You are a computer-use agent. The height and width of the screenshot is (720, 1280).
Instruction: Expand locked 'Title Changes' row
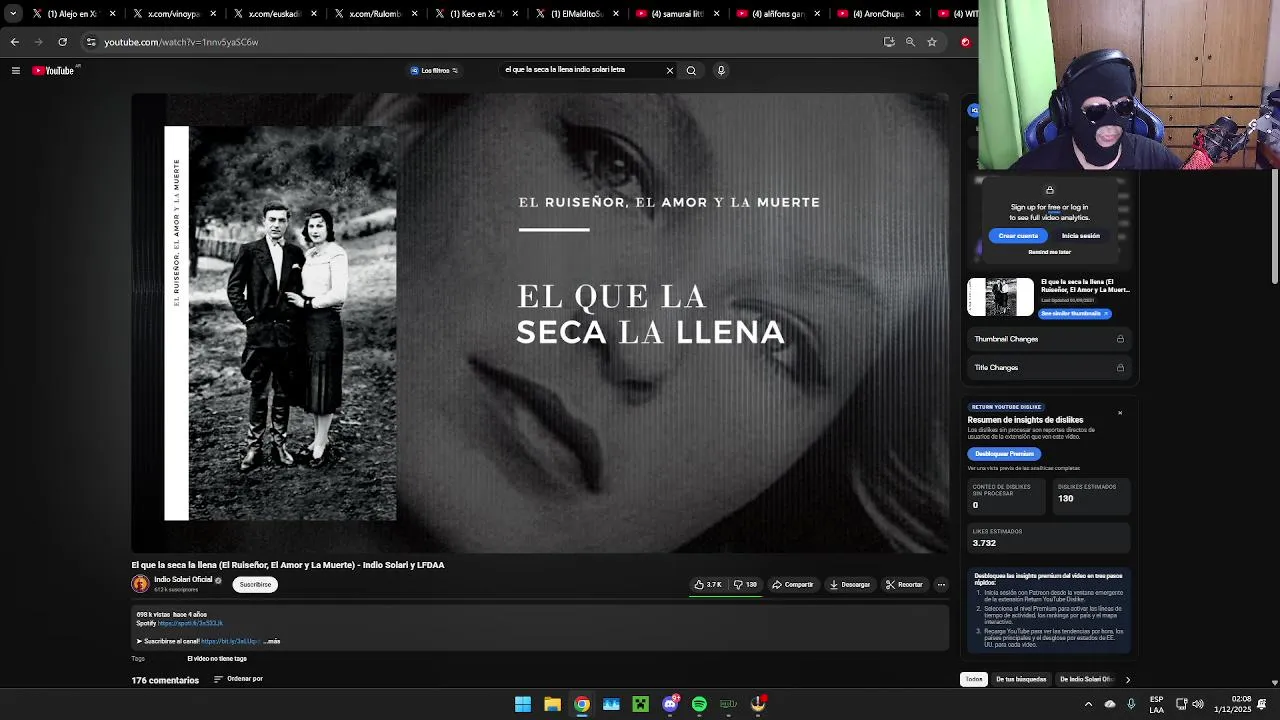pyautogui.click(x=1049, y=367)
